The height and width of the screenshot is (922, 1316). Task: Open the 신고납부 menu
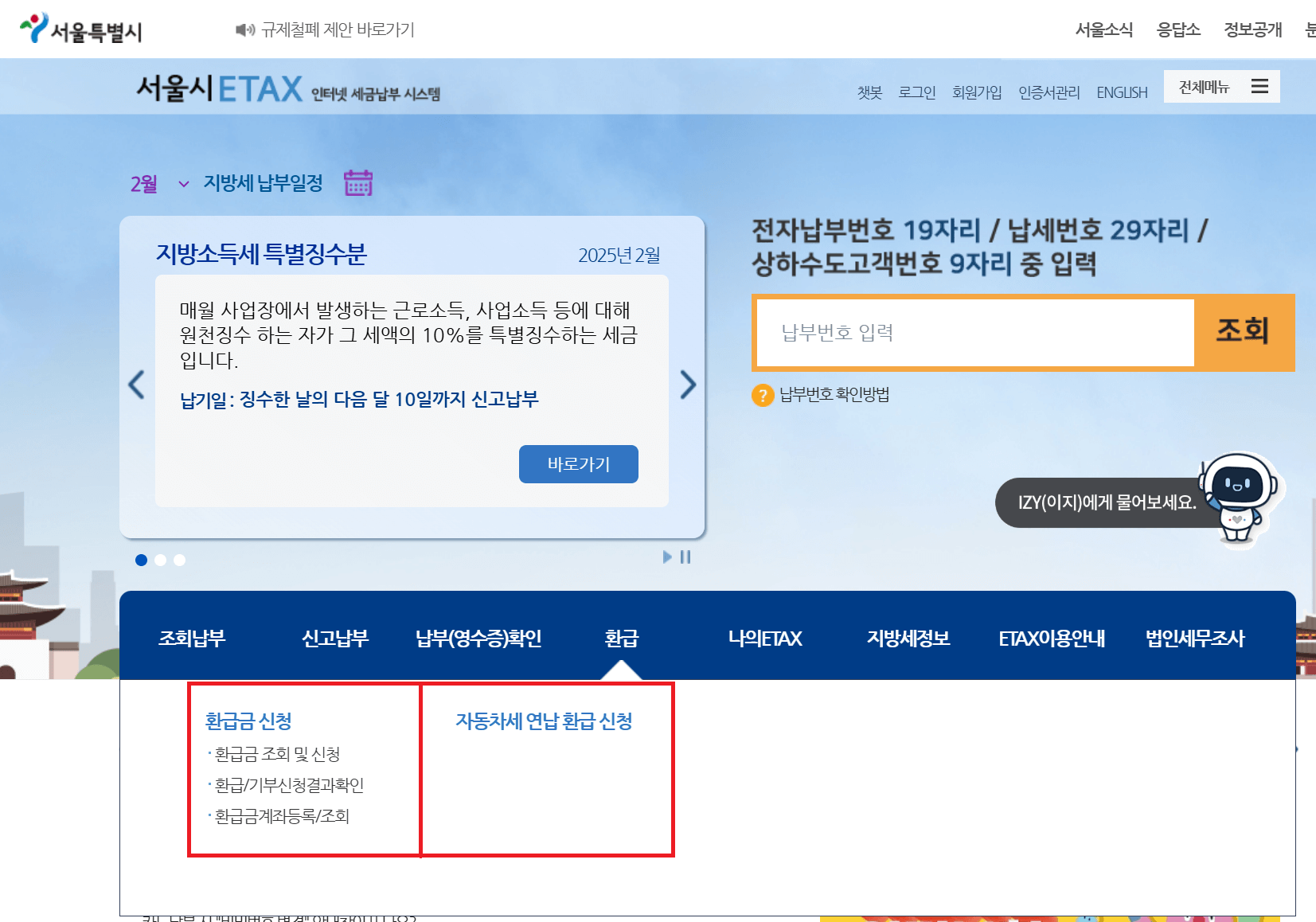pos(335,638)
